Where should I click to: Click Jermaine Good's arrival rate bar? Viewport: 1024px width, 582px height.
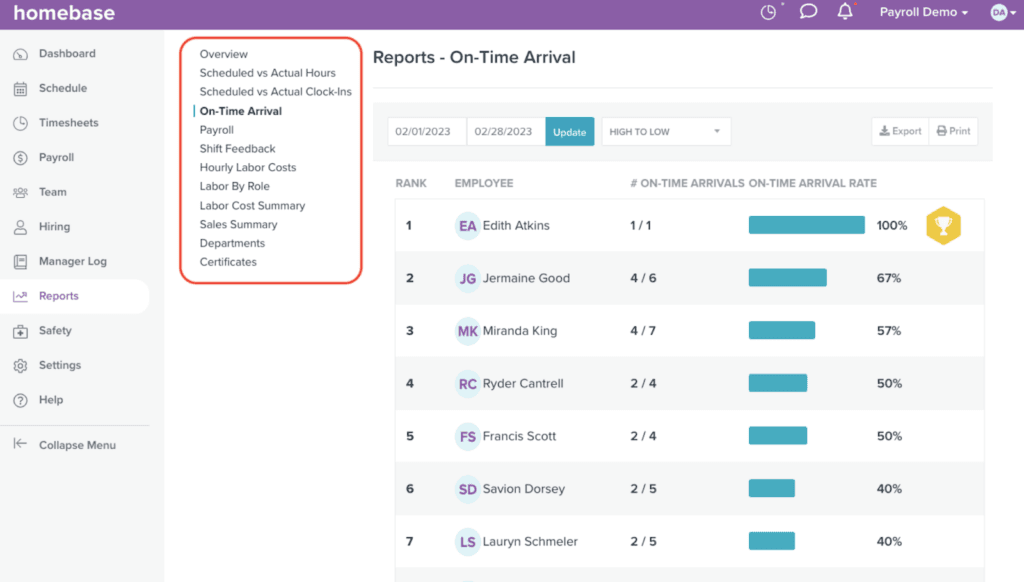point(788,278)
